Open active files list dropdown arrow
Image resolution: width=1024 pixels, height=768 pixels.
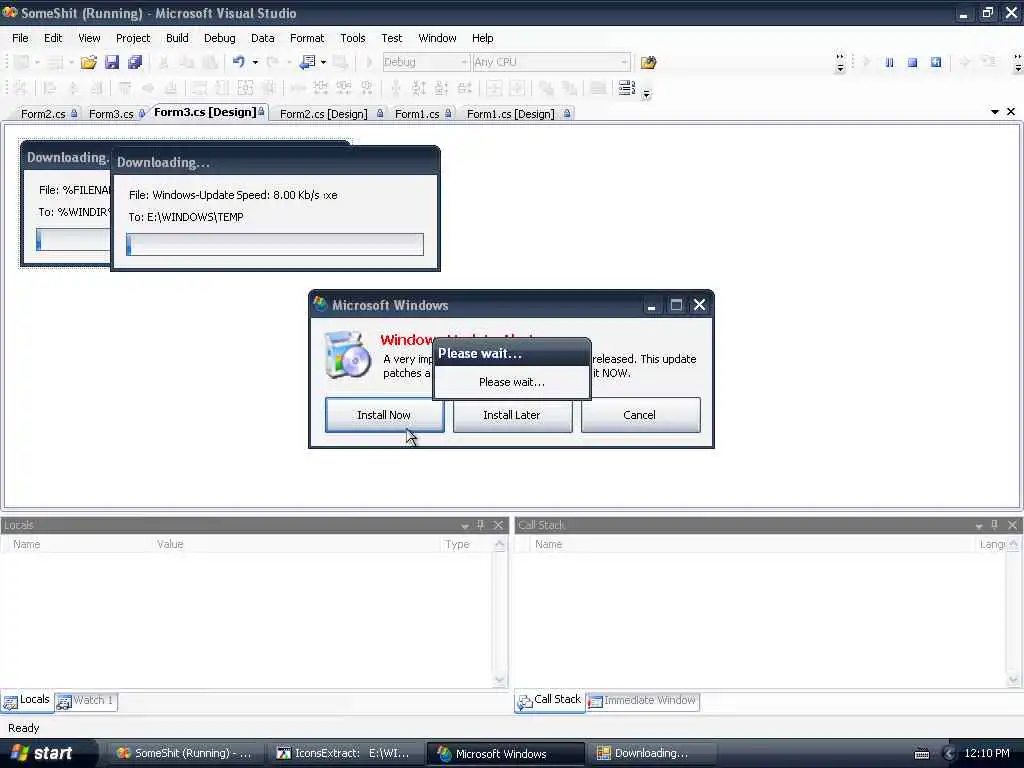(x=995, y=112)
